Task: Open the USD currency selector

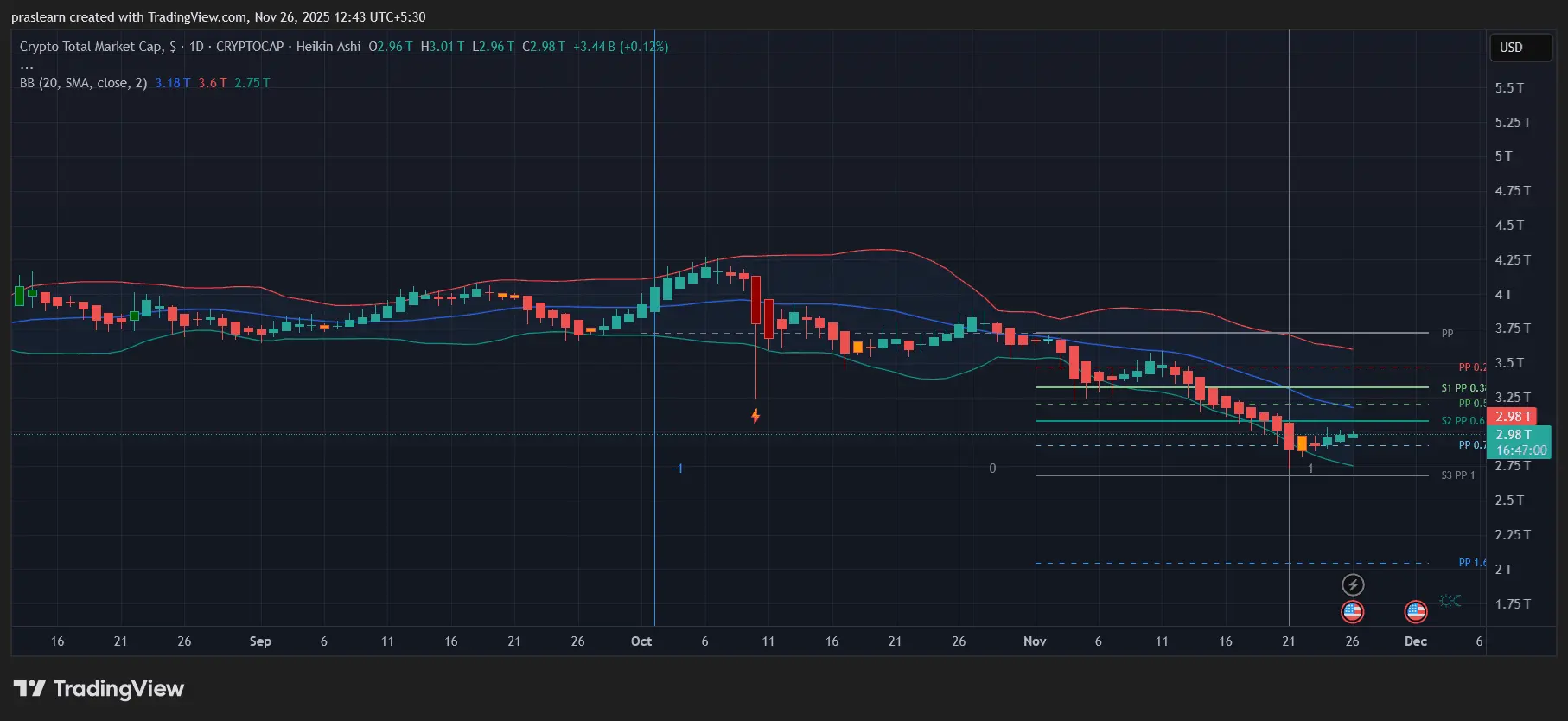Action: [x=1520, y=48]
